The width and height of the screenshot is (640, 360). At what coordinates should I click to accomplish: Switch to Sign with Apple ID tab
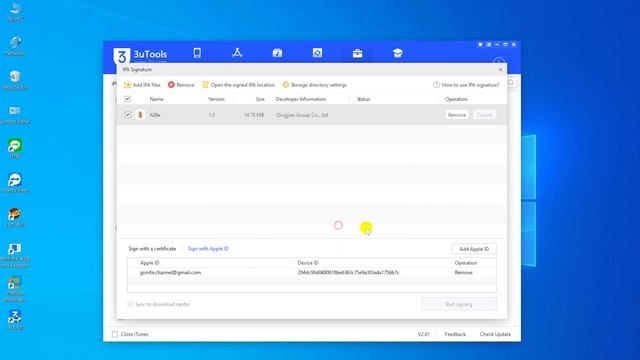point(208,249)
